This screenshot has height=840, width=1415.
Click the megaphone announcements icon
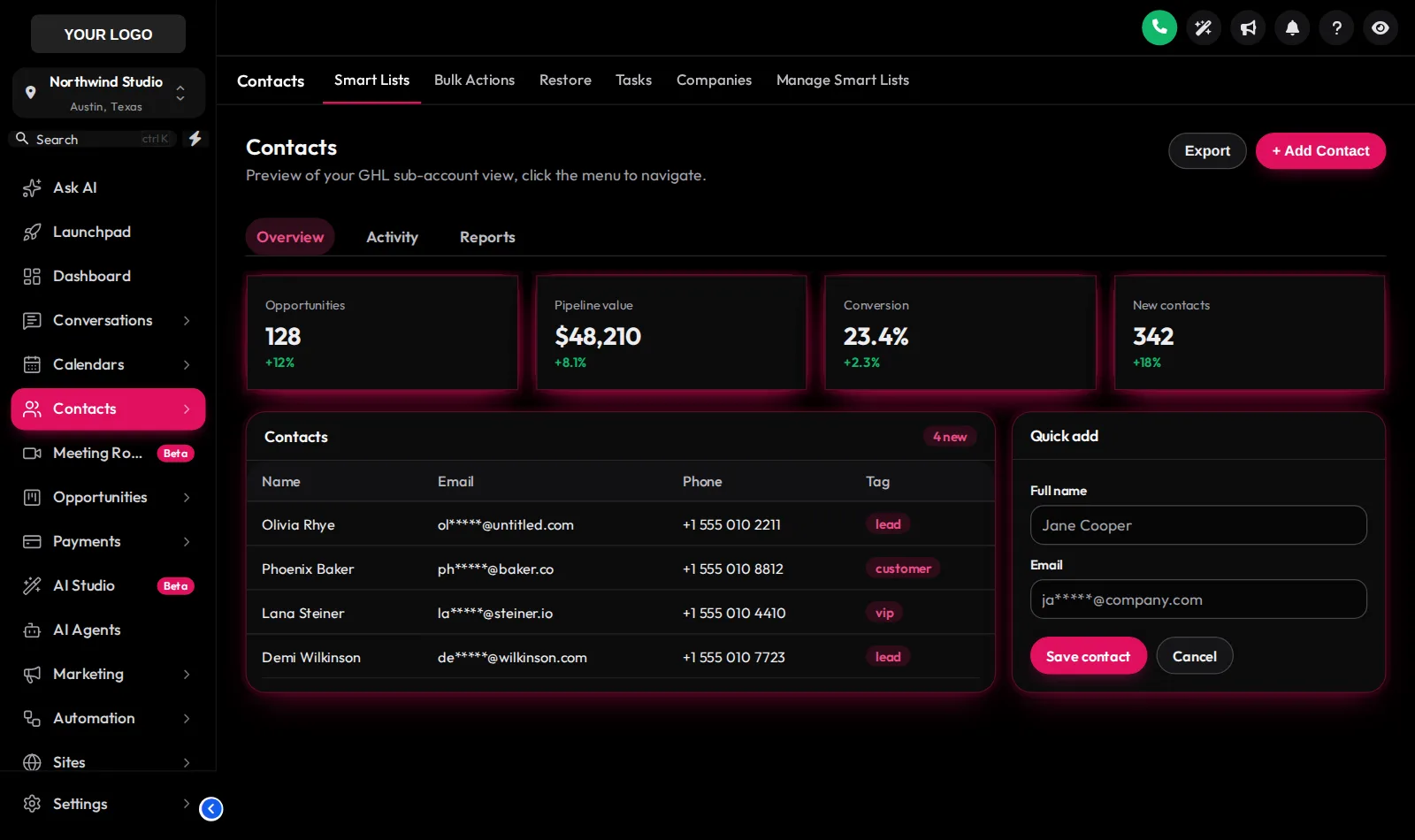pos(1248,27)
